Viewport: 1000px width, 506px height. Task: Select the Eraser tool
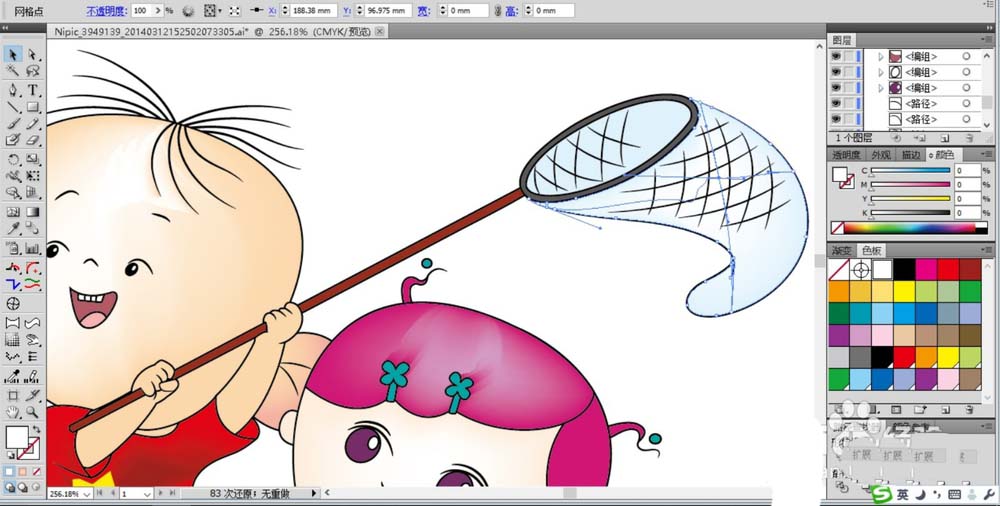(x=33, y=140)
